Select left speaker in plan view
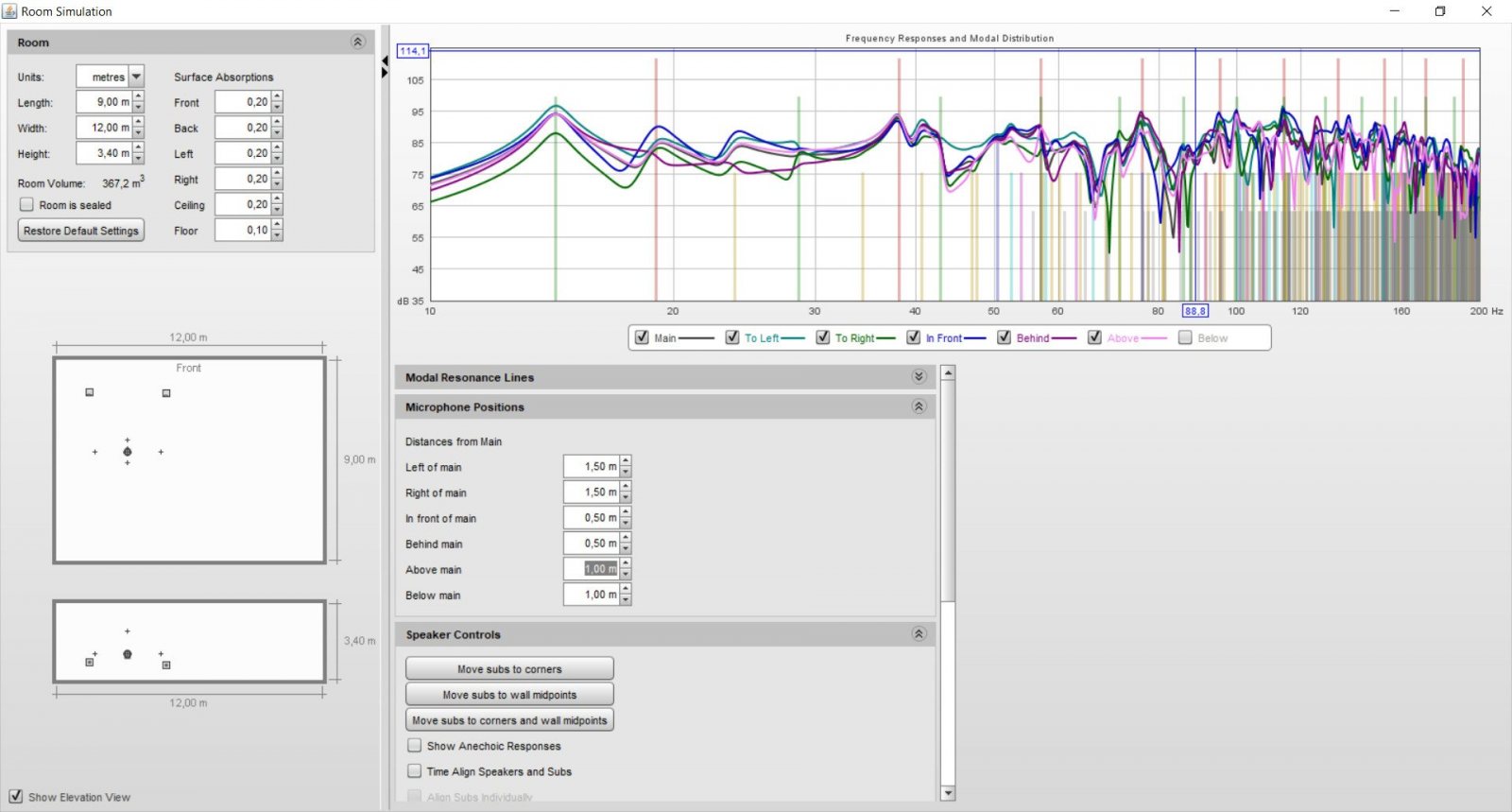 click(90, 391)
